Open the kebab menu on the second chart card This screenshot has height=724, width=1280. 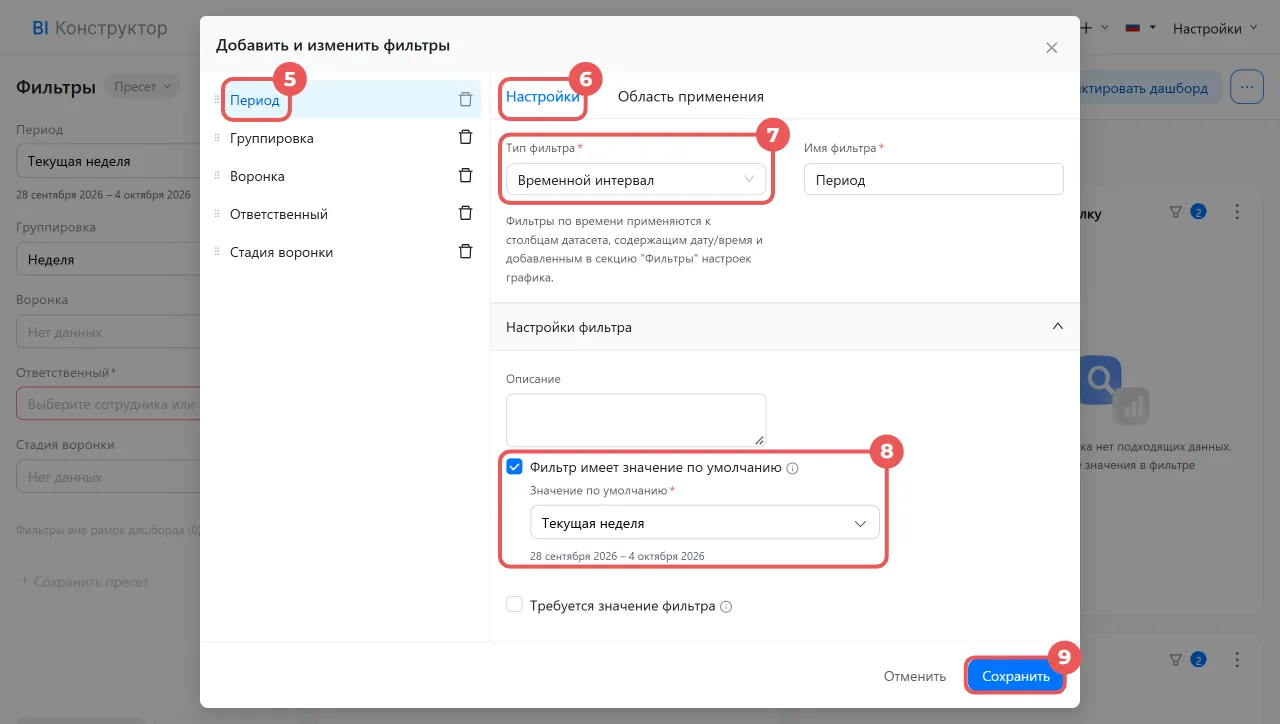point(1237,659)
